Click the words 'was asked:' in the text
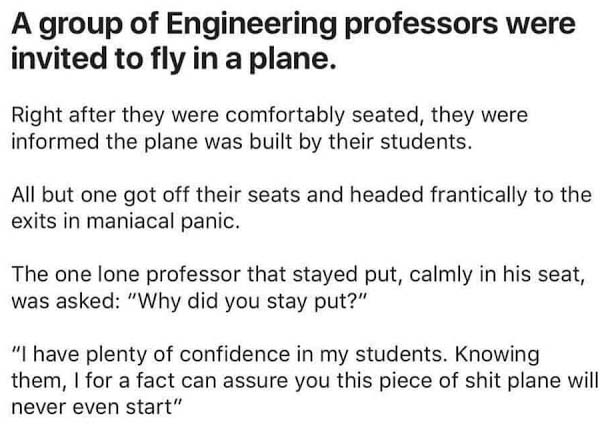This screenshot has height=428, width=611. [65, 302]
